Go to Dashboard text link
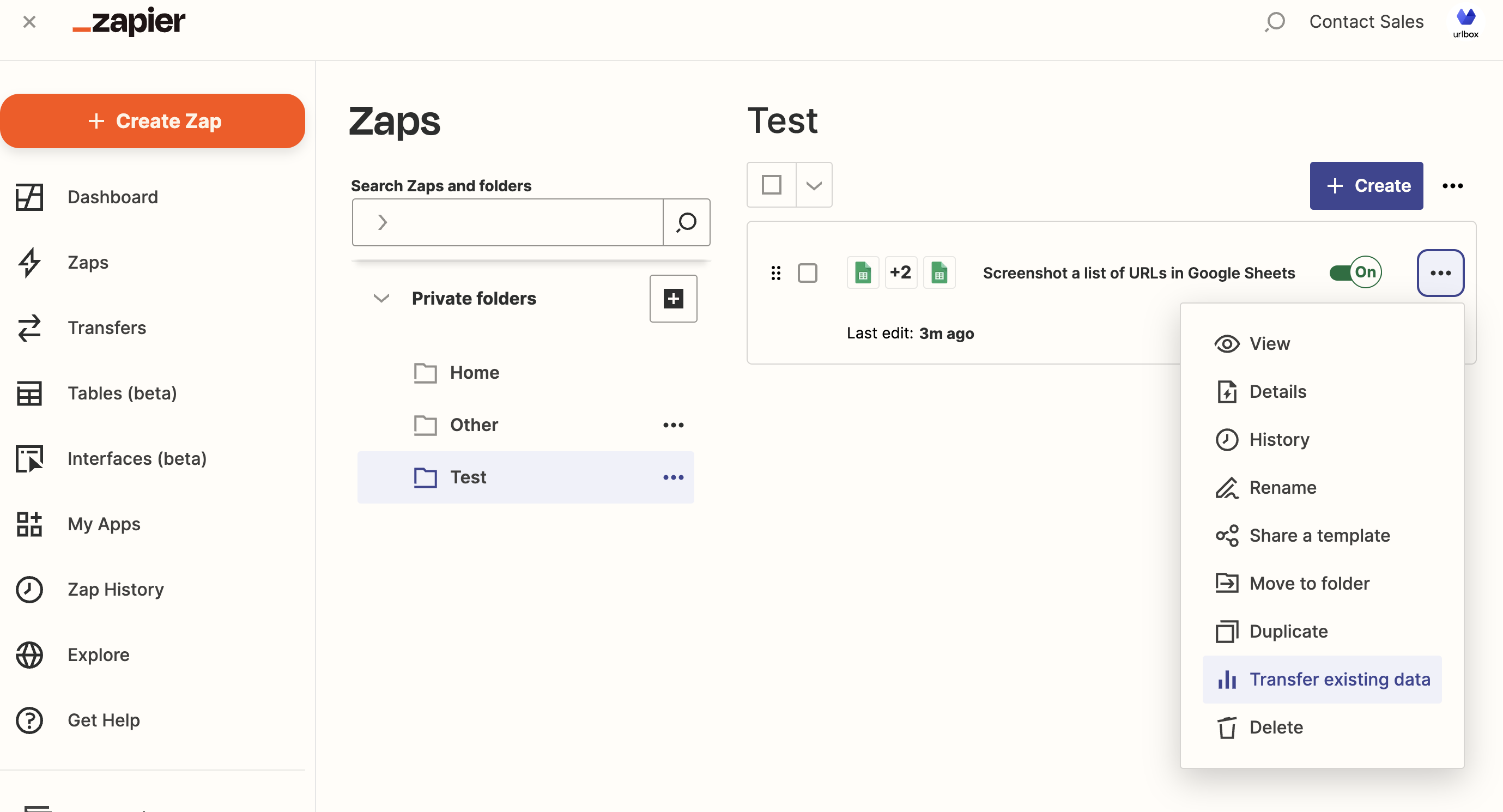Viewport: 1503px width, 812px height. (x=113, y=197)
